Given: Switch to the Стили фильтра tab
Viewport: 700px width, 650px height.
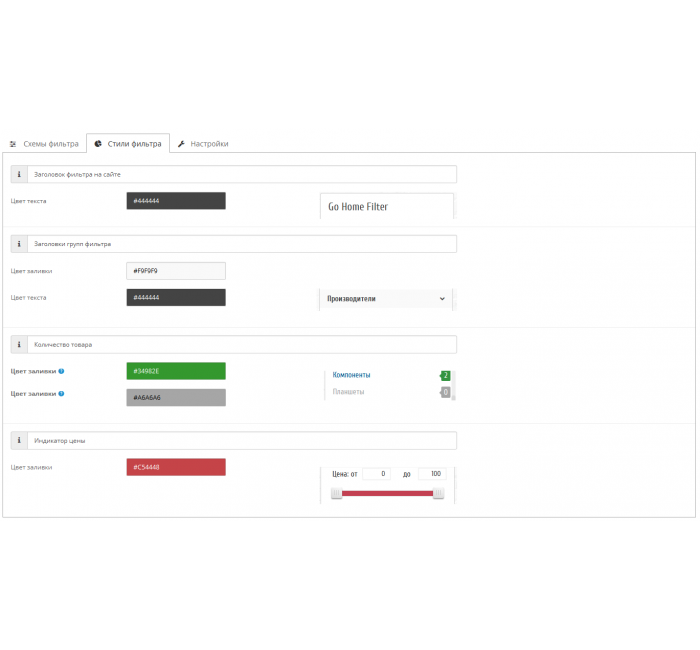Looking at the screenshot, I should pyautogui.click(x=128, y=144).
